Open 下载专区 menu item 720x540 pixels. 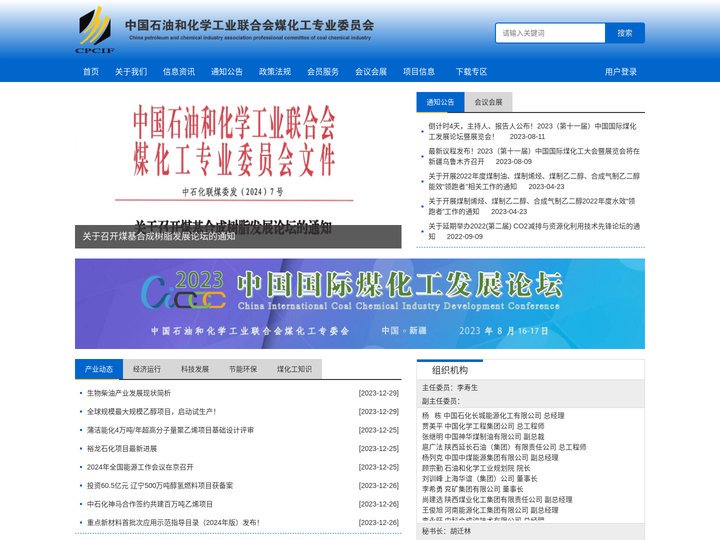(x=471, y=72)
